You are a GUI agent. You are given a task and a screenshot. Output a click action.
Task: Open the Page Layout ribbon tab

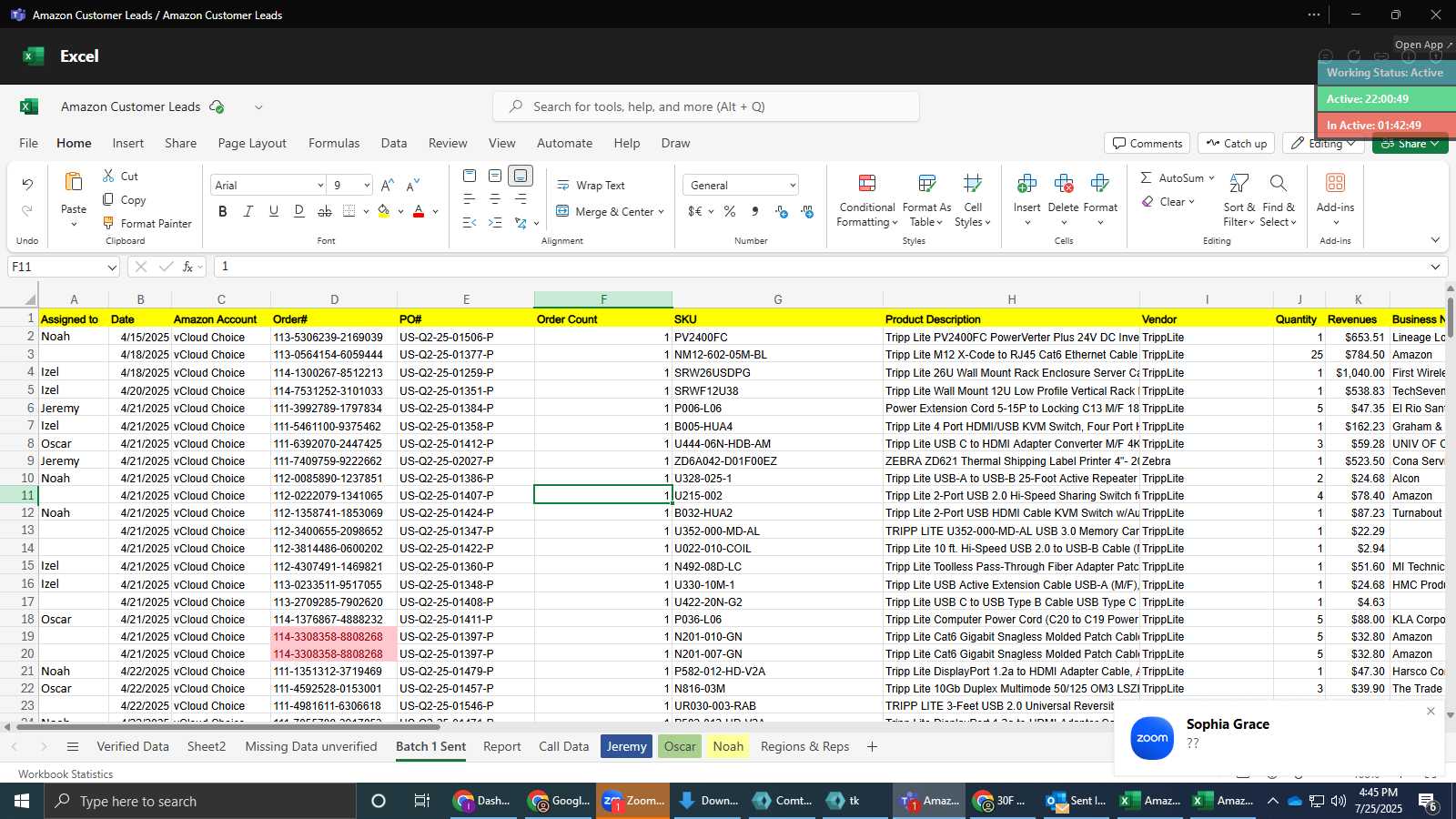click(252, 143)
